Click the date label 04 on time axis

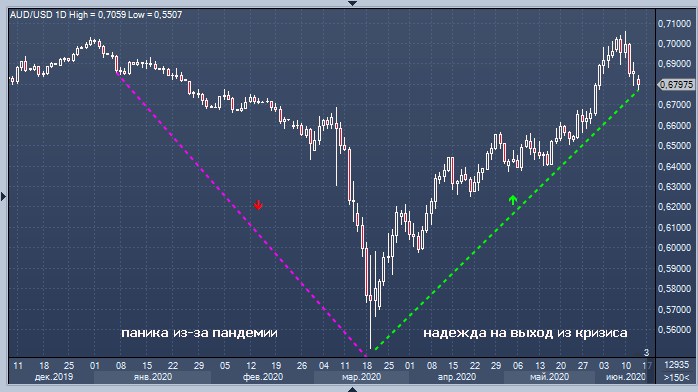pos(324,366)
